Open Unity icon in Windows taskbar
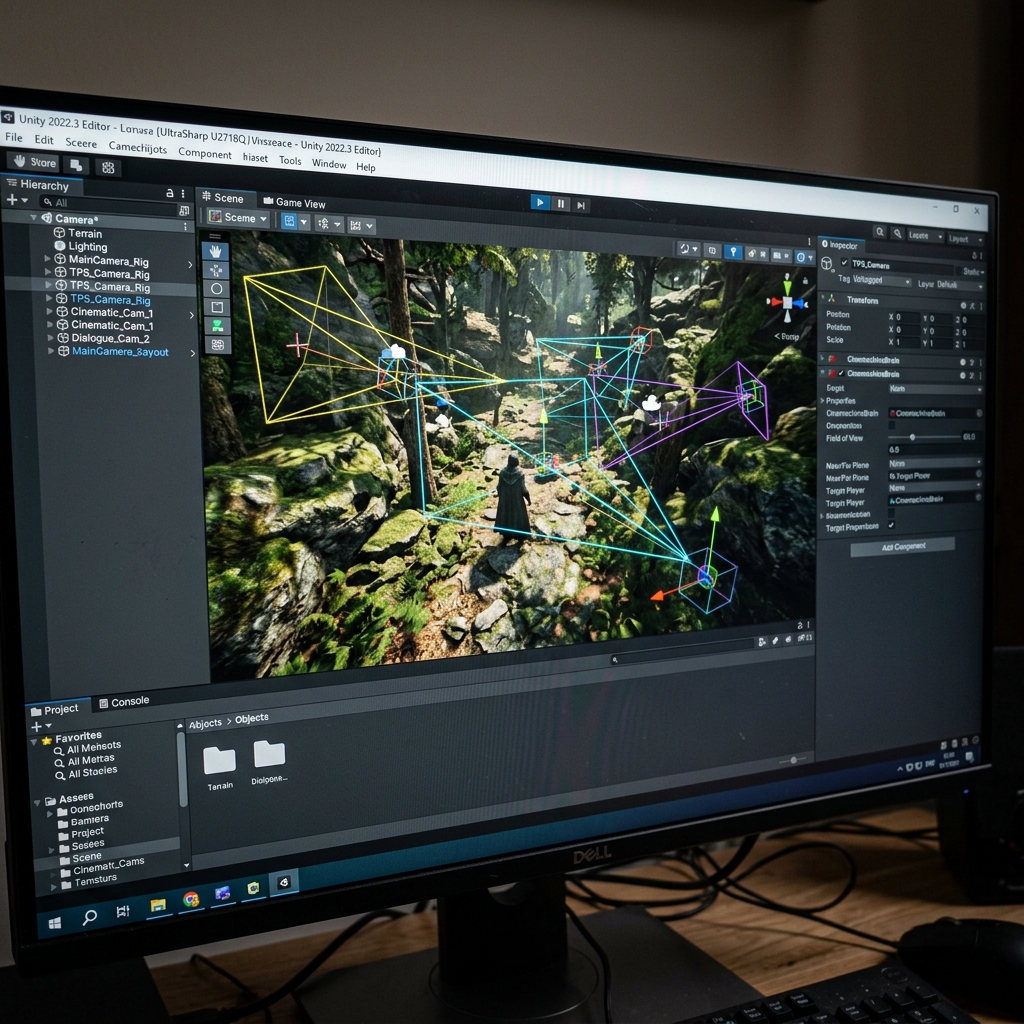Image resolution: width=1024 pixels, height=1024 pixels. click(x=284, y=883)
